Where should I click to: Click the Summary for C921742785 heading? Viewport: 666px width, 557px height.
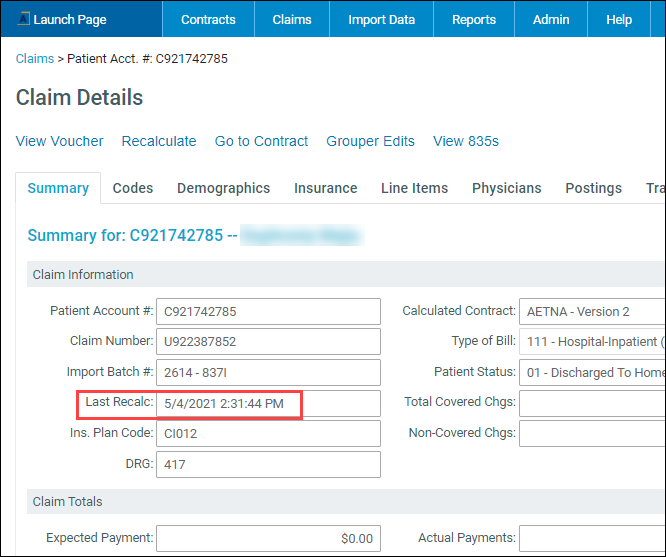[x=132, y=235]
